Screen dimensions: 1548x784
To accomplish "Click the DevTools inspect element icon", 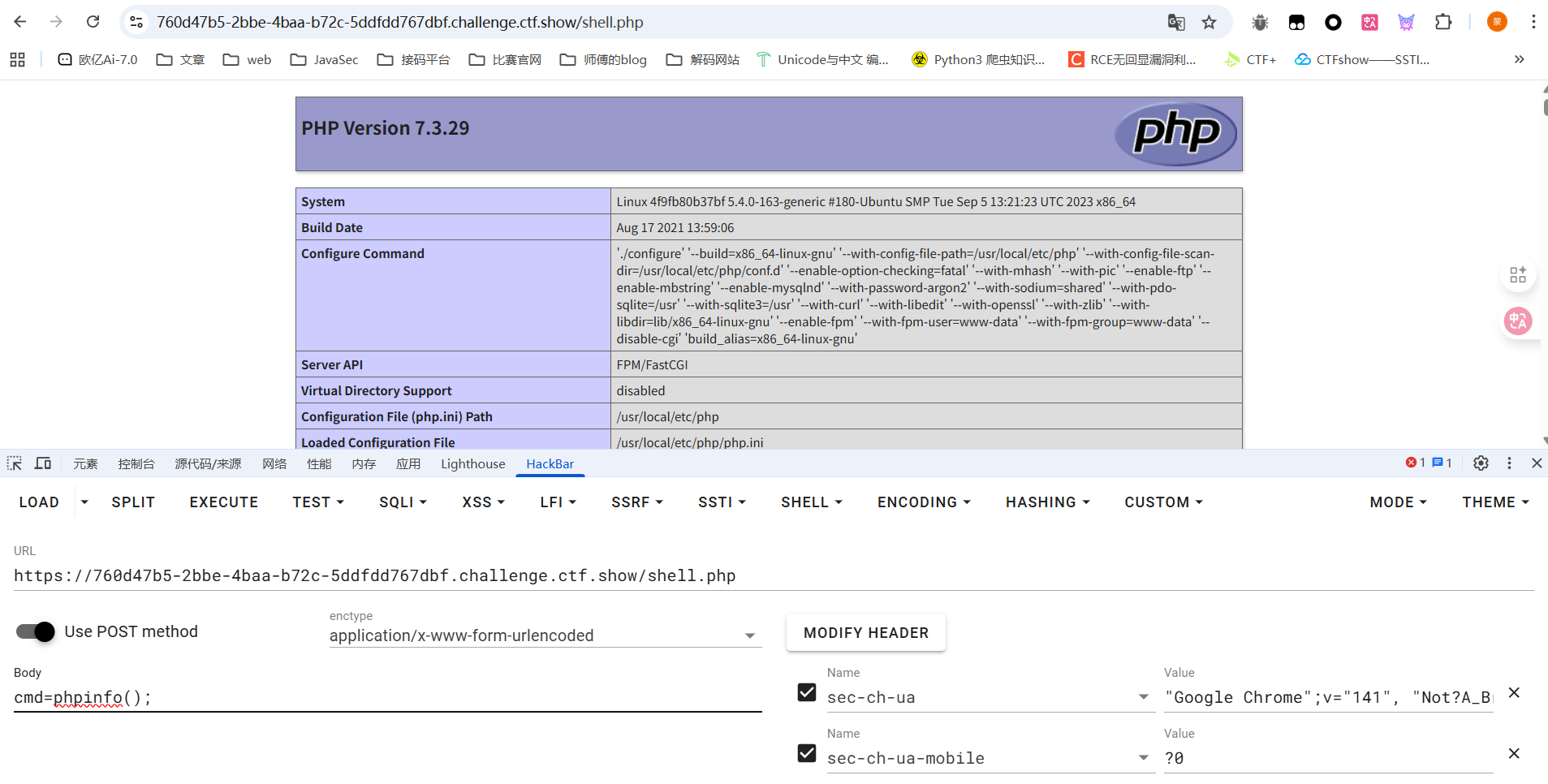I will (15, 463).
